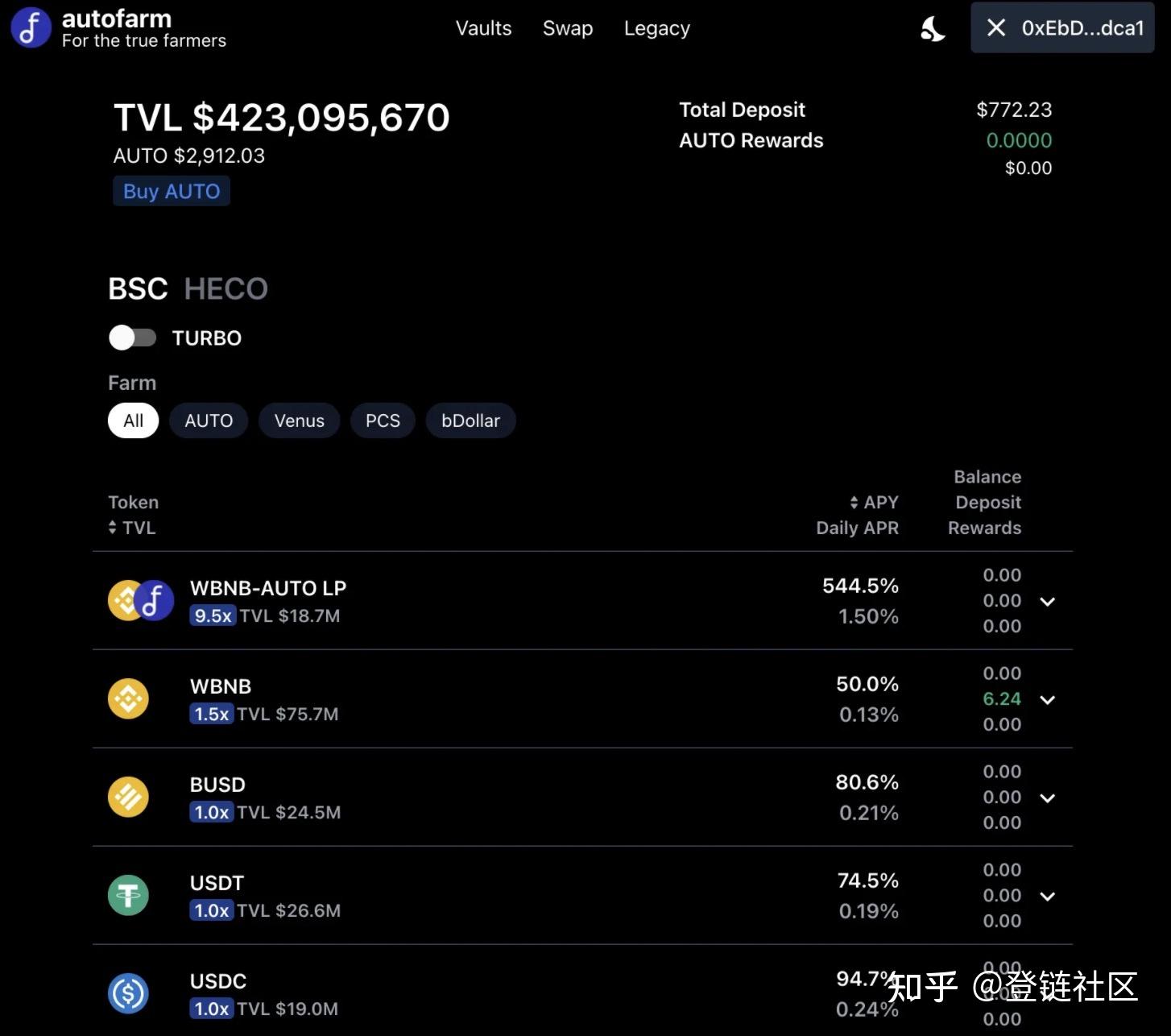Click the Total Deposit $772.23 value
This screenshot has height=1036, width=1171.
point(1014,110)
